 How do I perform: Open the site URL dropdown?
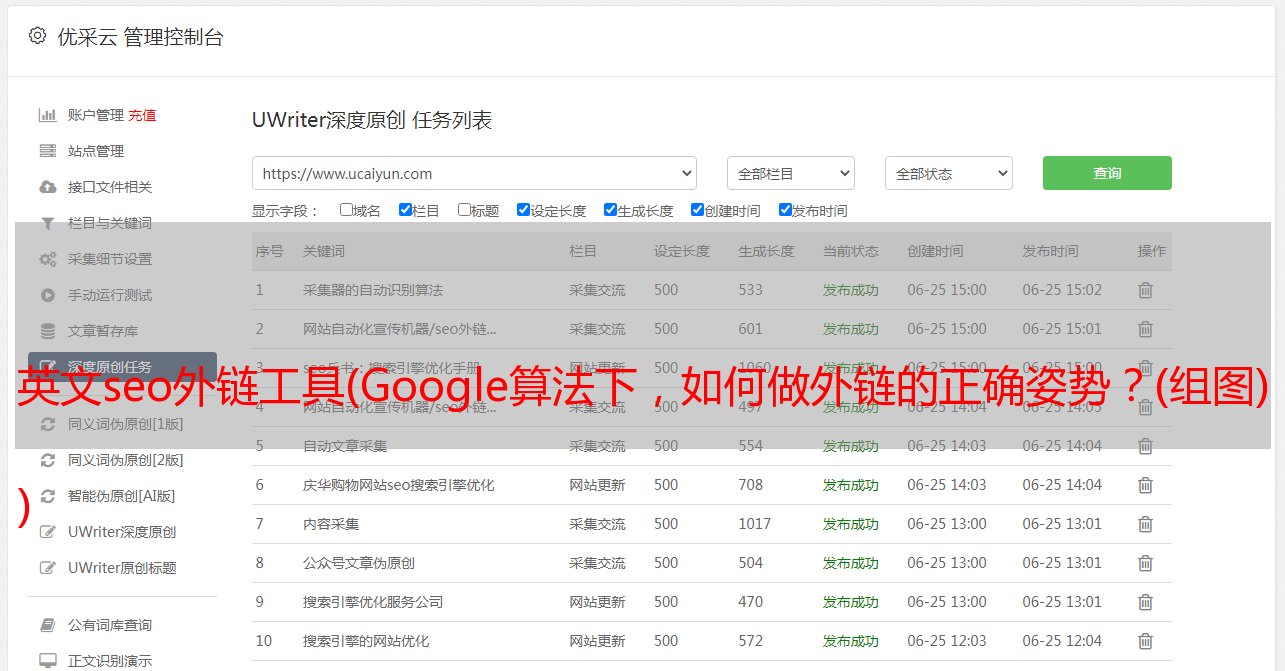[x=474, y=173]
